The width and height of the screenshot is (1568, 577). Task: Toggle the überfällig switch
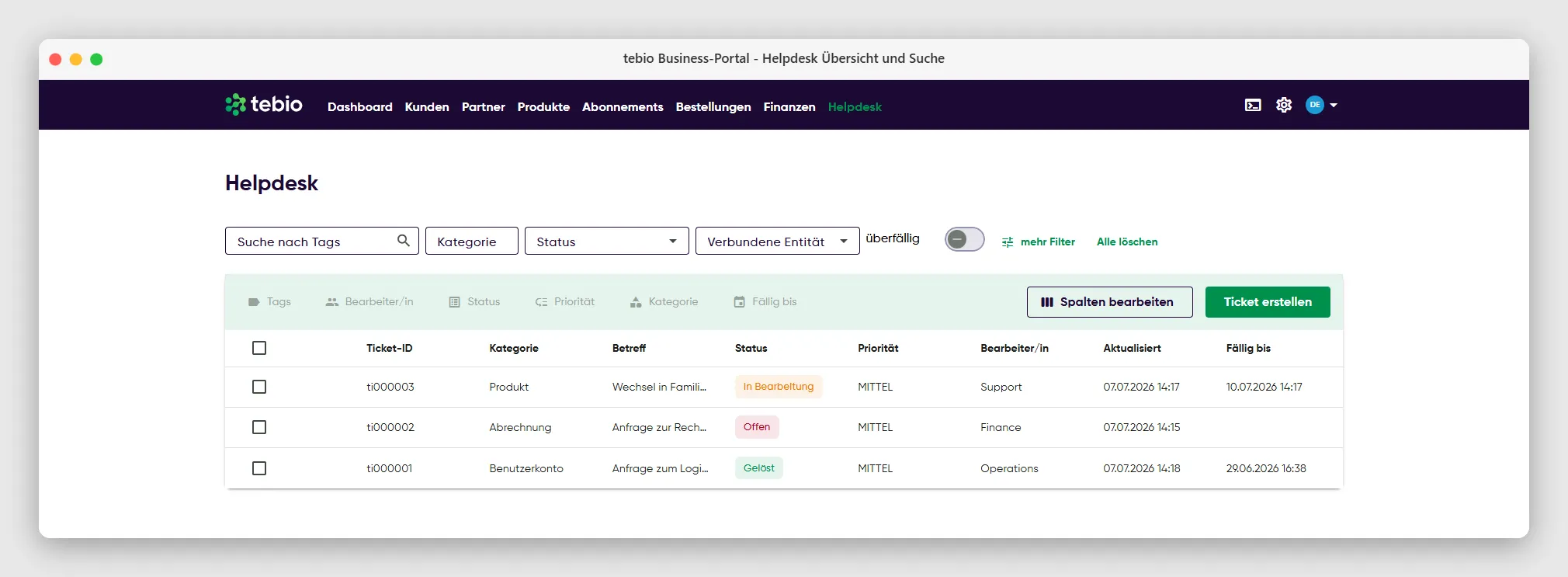point(964,239)
